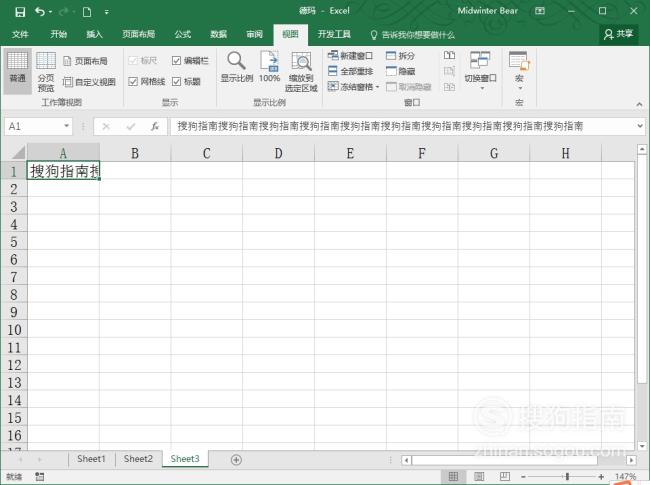Click the vertical scrollbar down arrow
Viewport: 650px width, 485px height.
[x=642, y=446]
